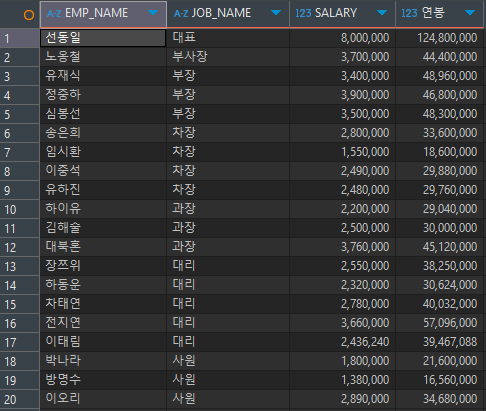The image size is (486, 411).
Task: Click the A-Z type icon beside JOB_NAME
Action: coord(181,13)
